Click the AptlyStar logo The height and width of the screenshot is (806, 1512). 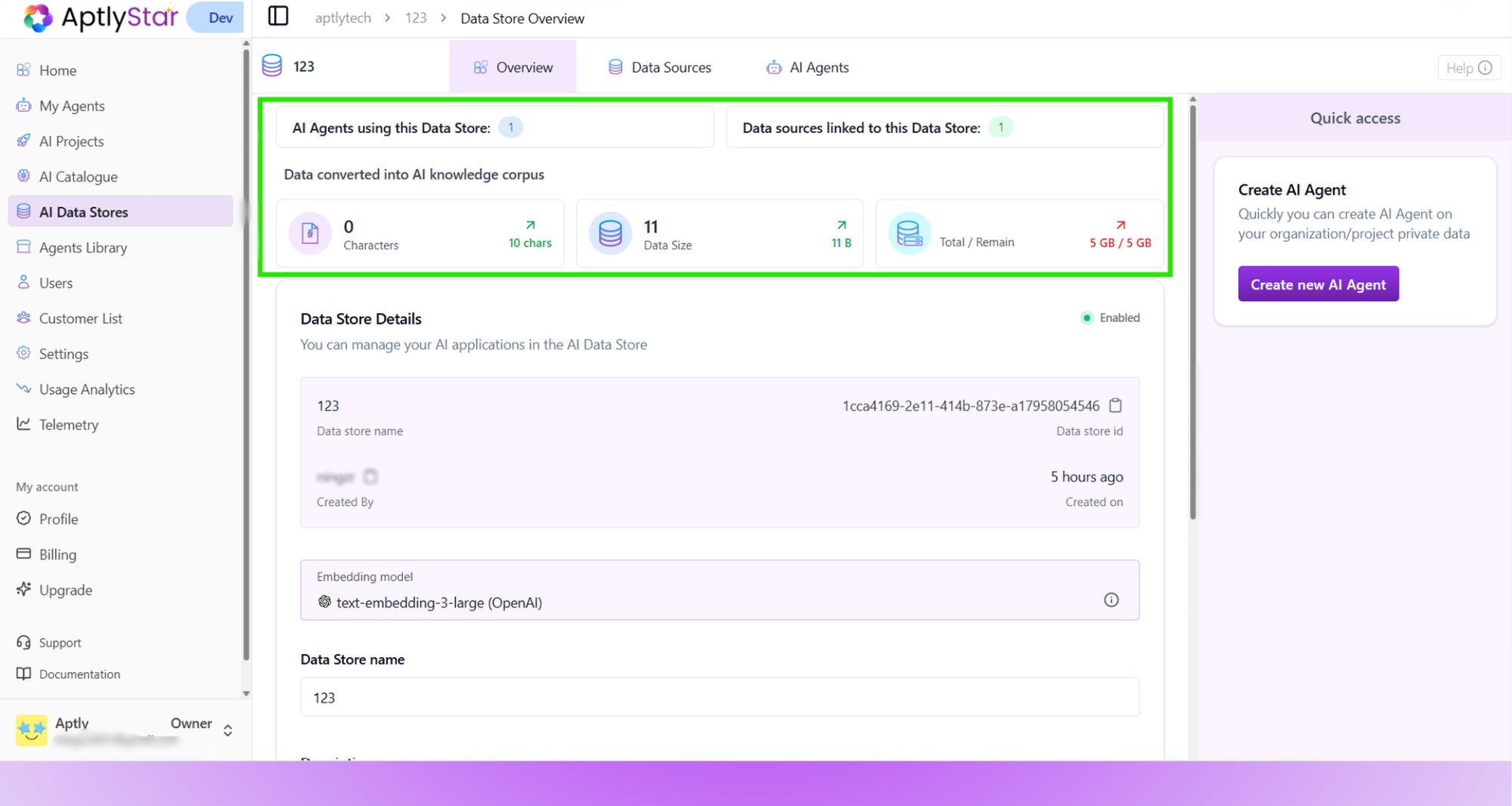101,17
